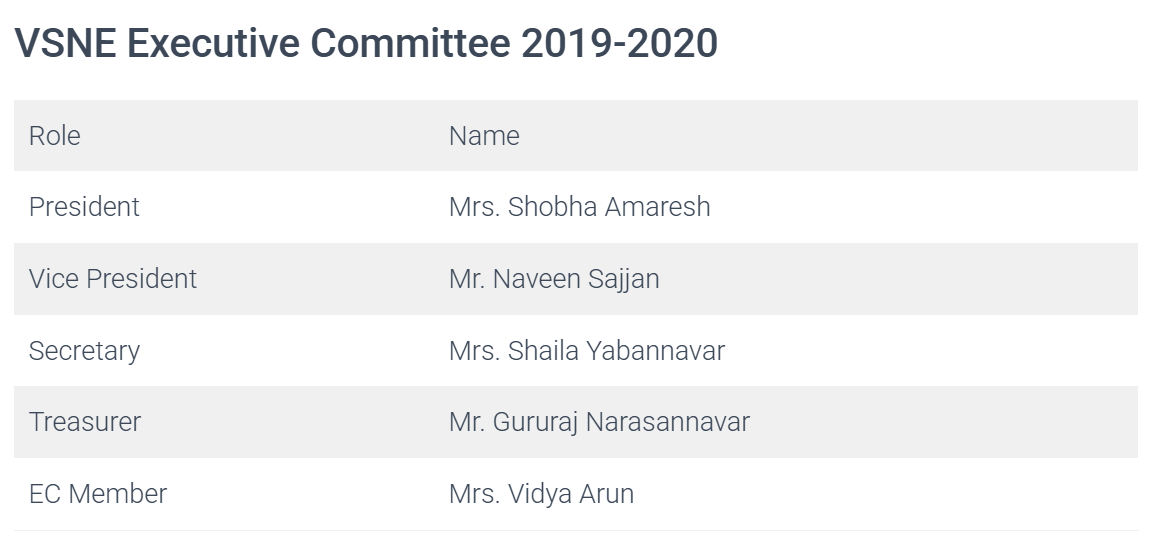Click the surname Narasannavar
The width and height of the screenshot is (1150, 537).
(668, 422)
